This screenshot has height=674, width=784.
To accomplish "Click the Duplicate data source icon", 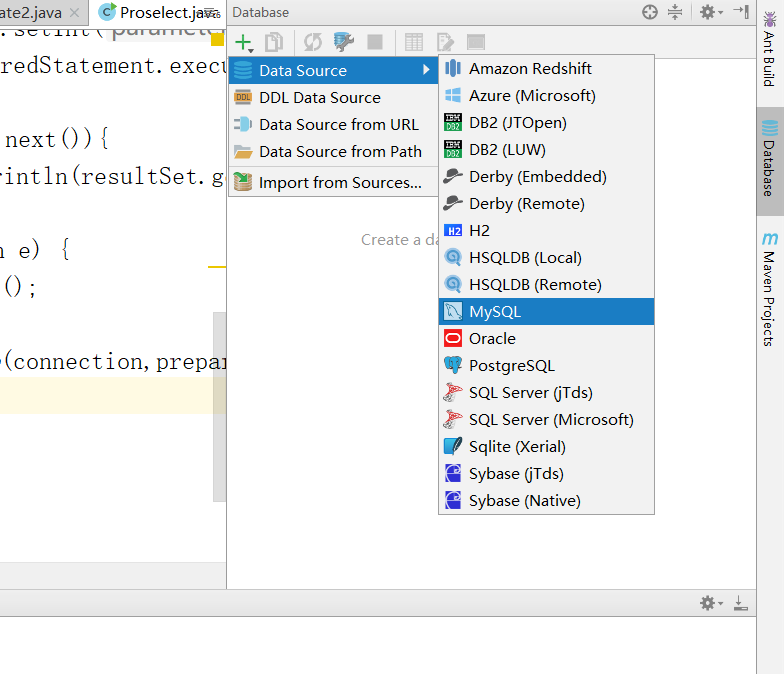I will click(x=274, y=42).
